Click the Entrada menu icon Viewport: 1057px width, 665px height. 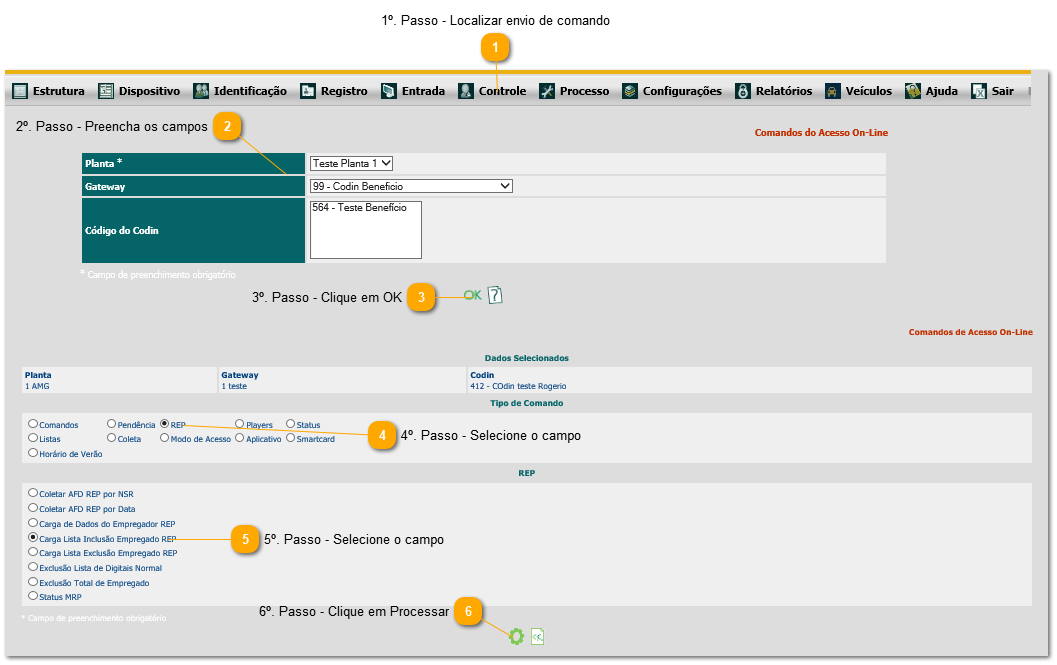389,91
